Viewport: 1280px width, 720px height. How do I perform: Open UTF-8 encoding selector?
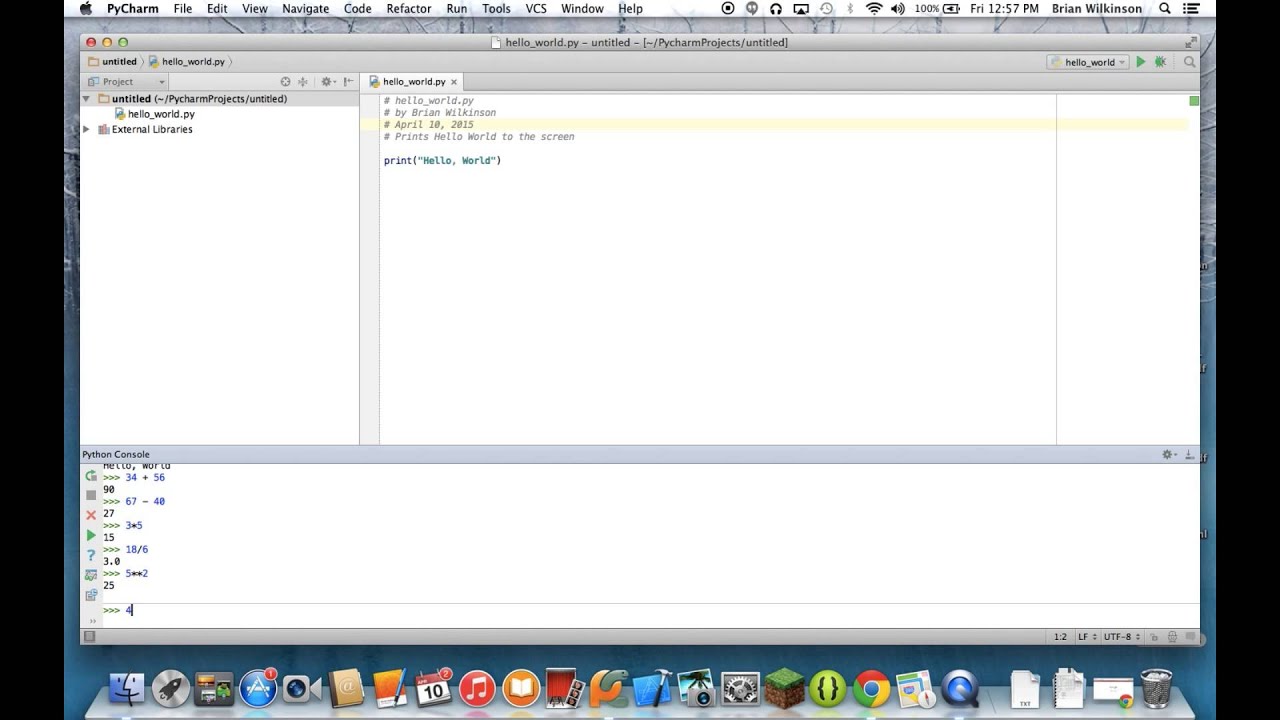[x=1123, y=637]
